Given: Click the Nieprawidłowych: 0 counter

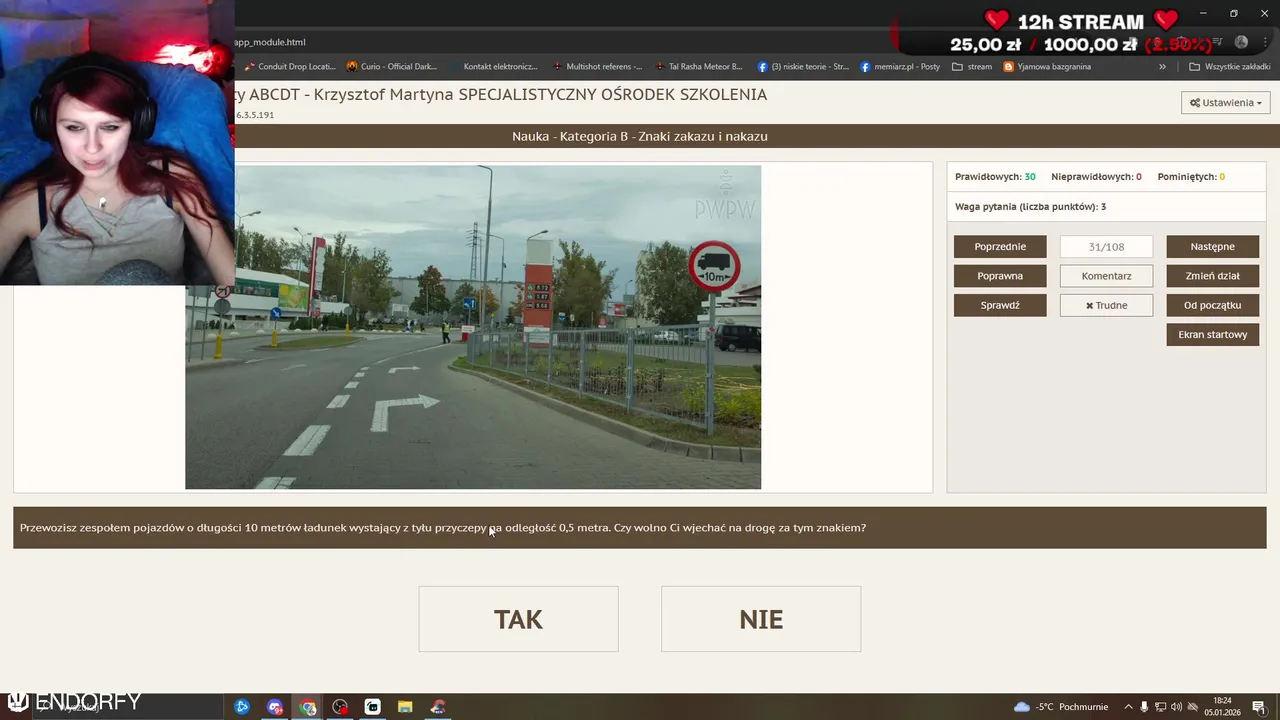Looking at the screenshot, I should tap(1096, 176).
